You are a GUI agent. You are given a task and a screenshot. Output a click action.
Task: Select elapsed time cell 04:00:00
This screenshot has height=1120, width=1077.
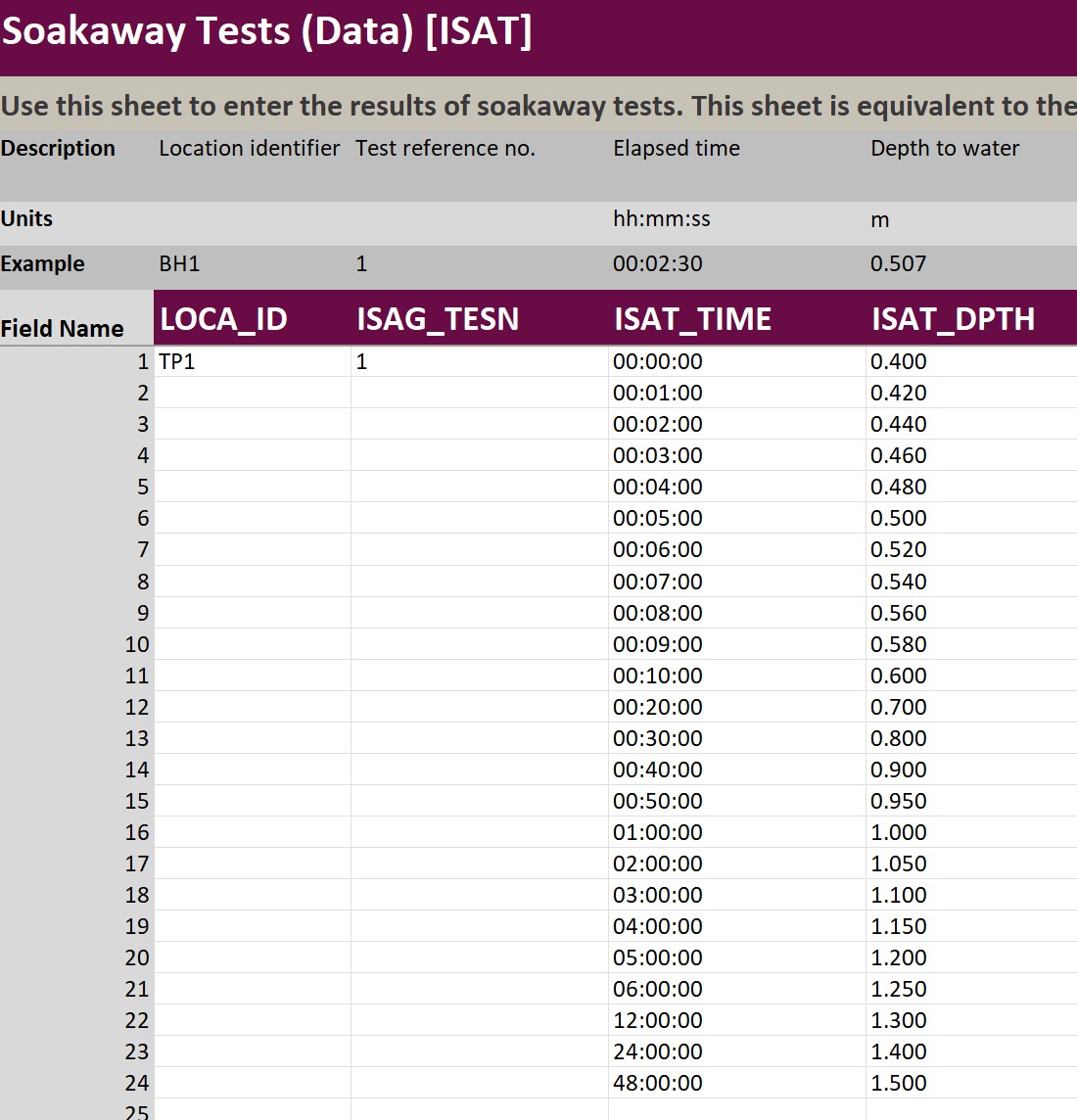[x=737, y=926]
